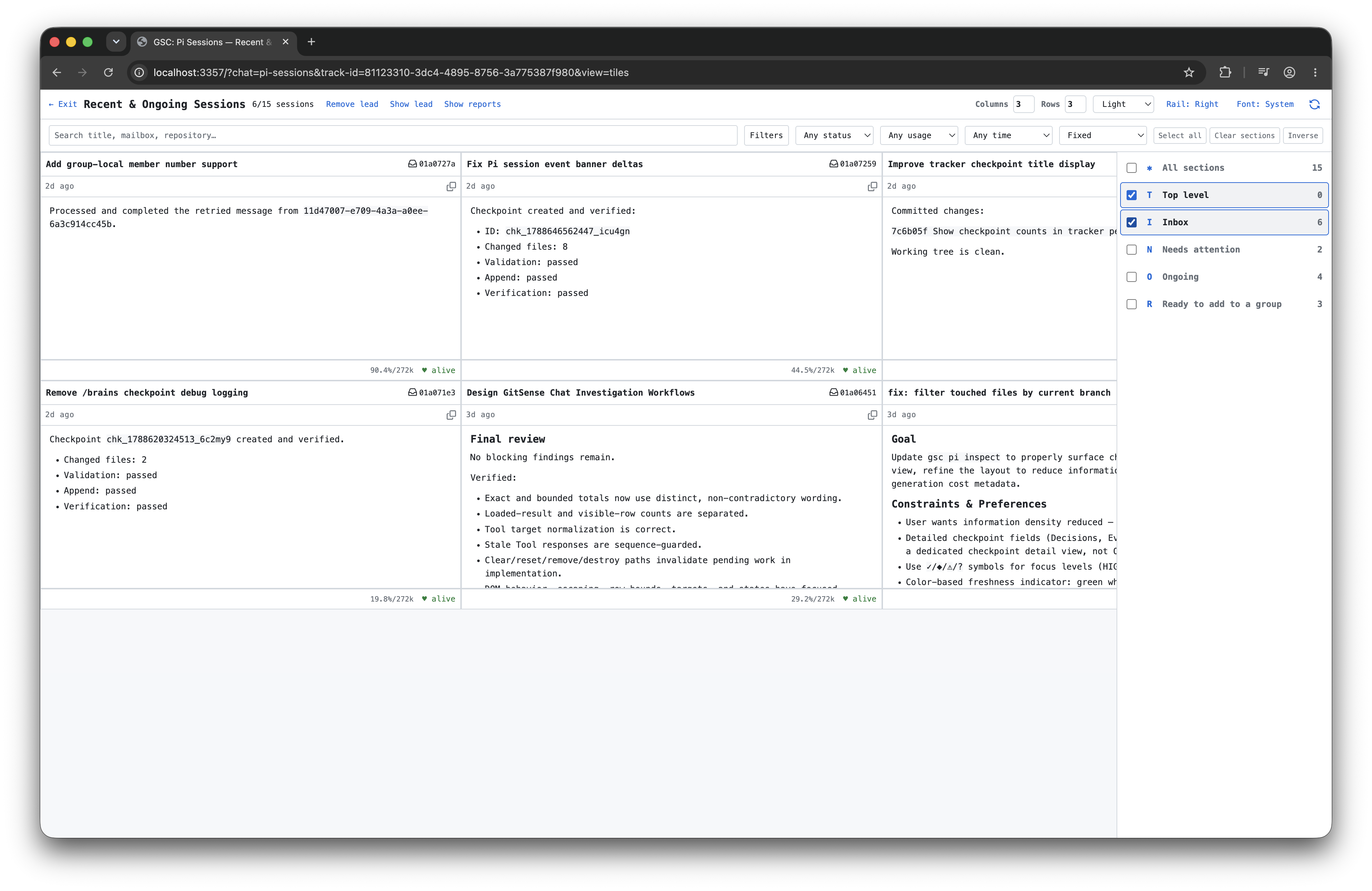1372x891 pixels.
Task: Go back with the browser back arrow
Action: [x=56, y=72]
